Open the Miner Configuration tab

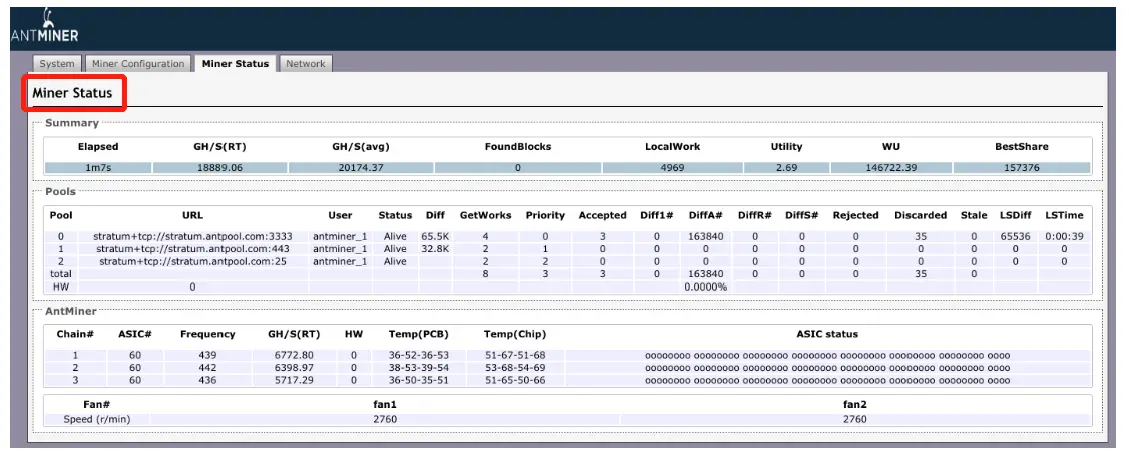click(x=138, y=64)
